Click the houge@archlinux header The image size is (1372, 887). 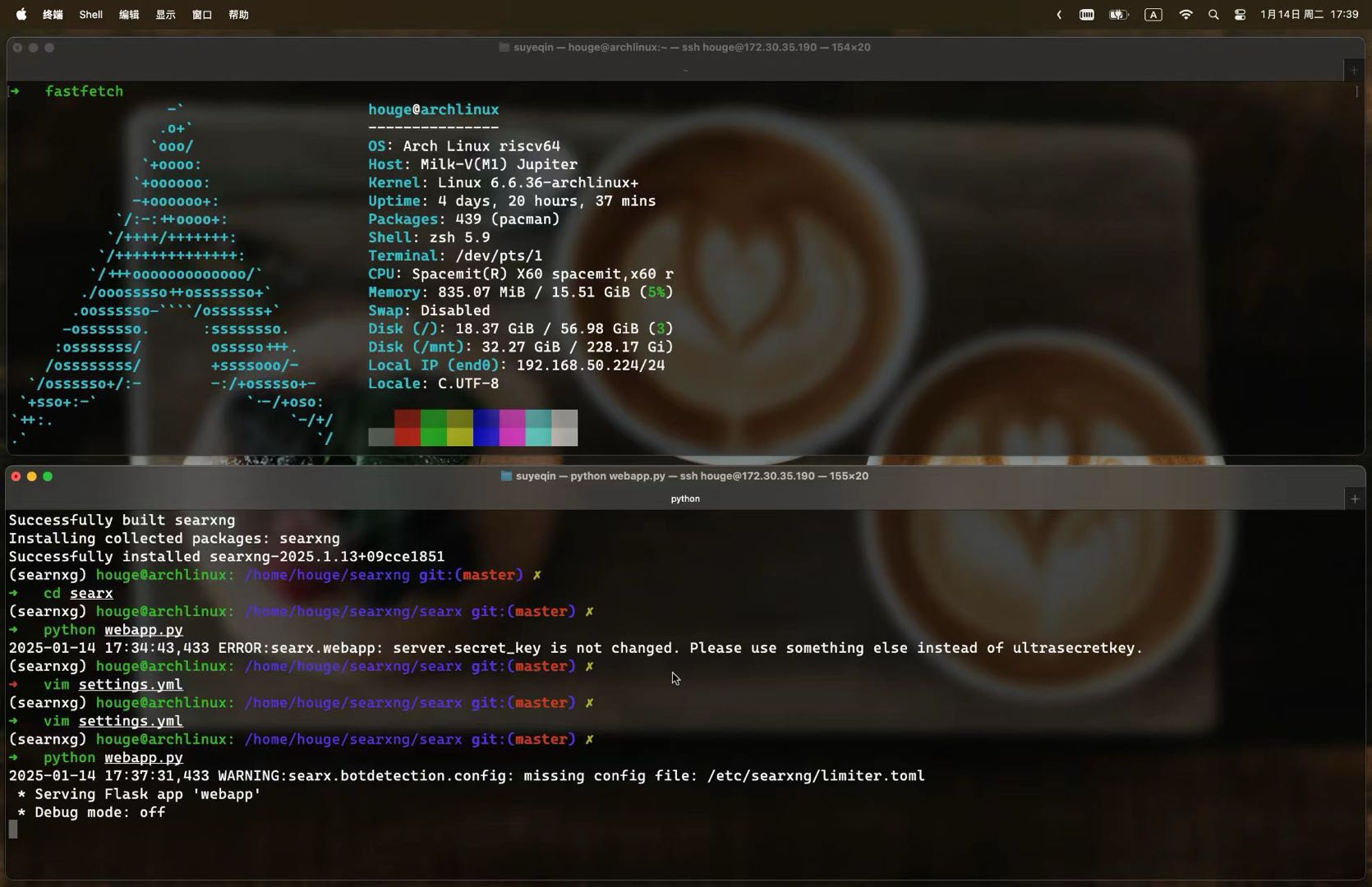click(434, 109)
